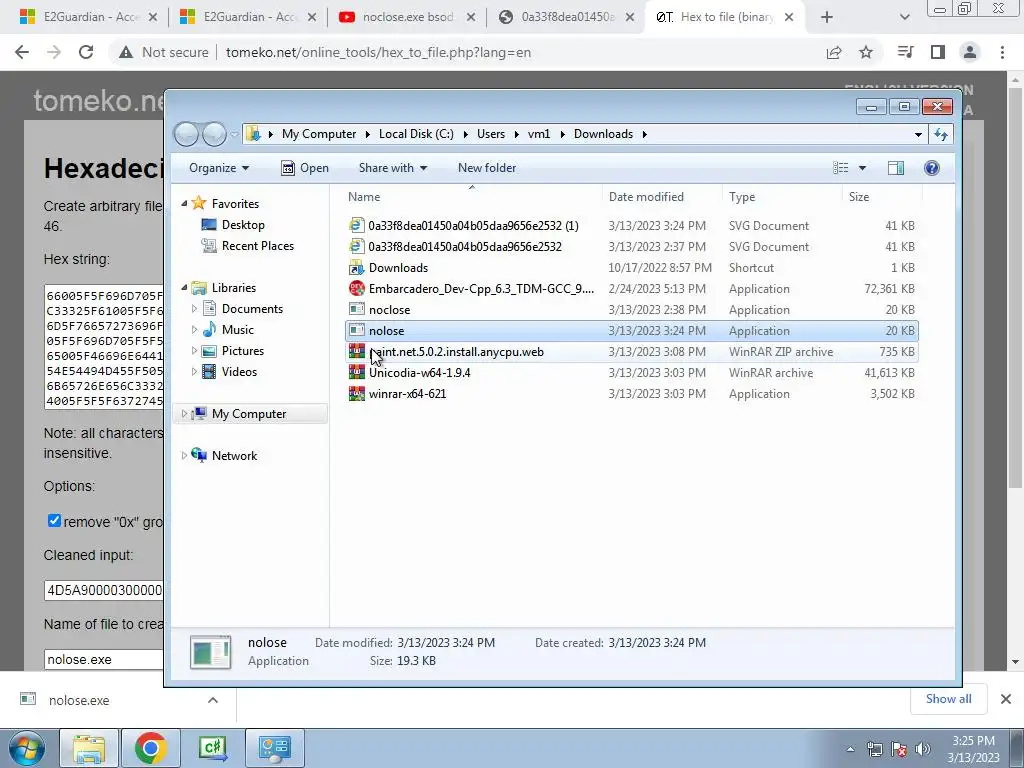This screenshot has width=1024, height=768.
Task: Open the C# app on the taskbar
Action: (212, 748)
